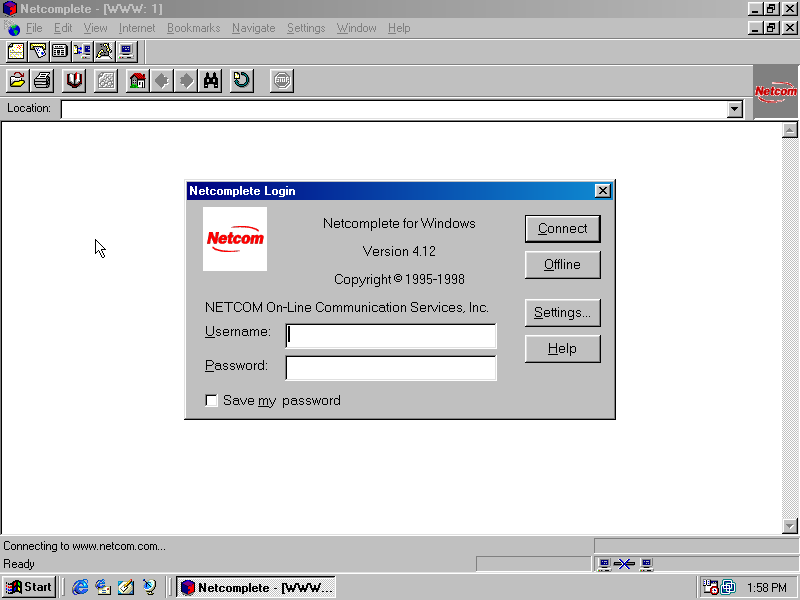Launch Internet Explorer from the taskbar quick launch
The width and height of the screenshot is (800, 600).
[x=80, y=587]
